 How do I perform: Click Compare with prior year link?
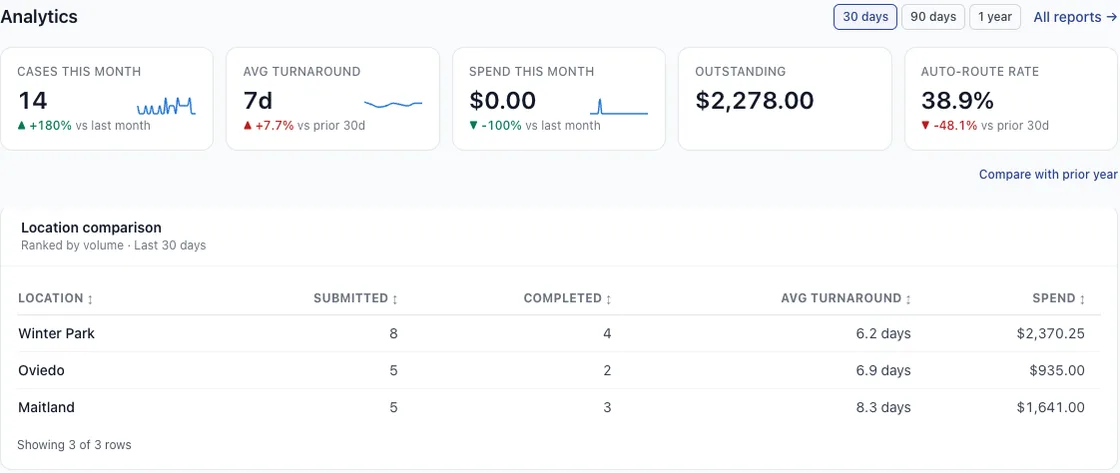pos(1048,174)
